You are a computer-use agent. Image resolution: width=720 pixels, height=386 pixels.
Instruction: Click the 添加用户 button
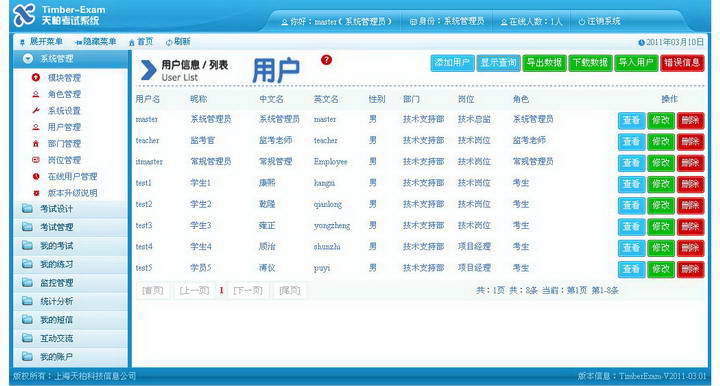pyautogui.click(x=452, y=63)
